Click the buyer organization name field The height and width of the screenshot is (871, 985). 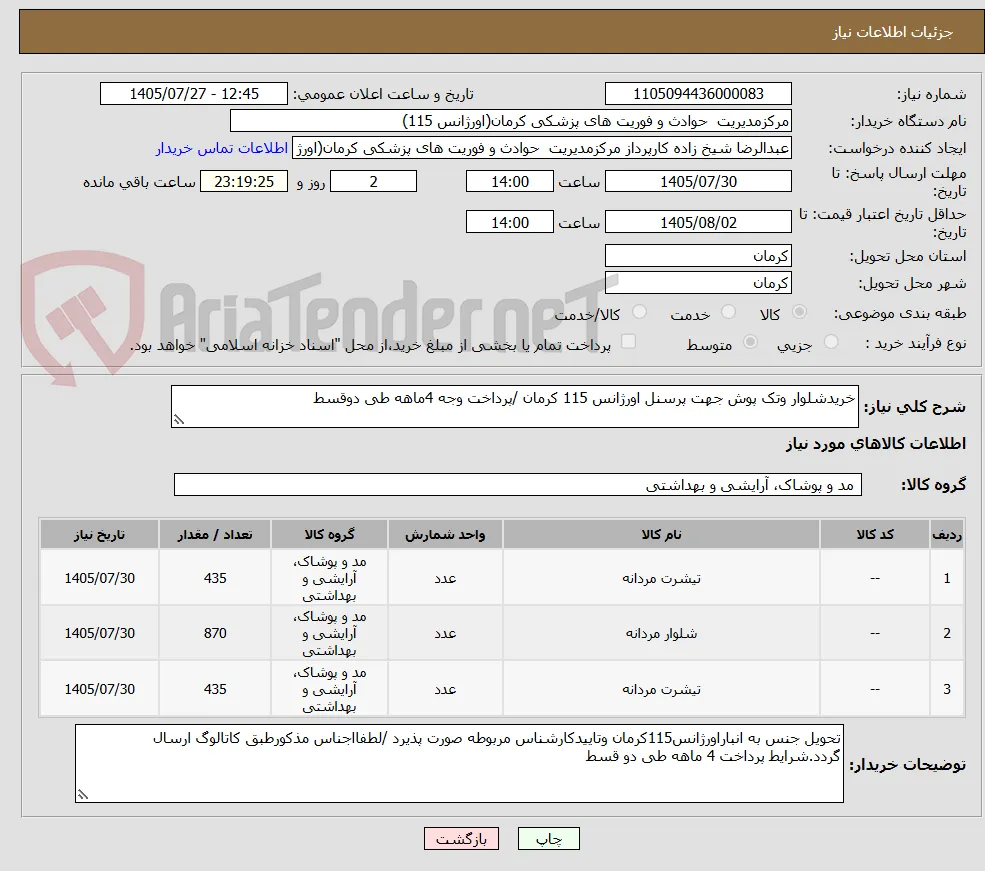511,121
